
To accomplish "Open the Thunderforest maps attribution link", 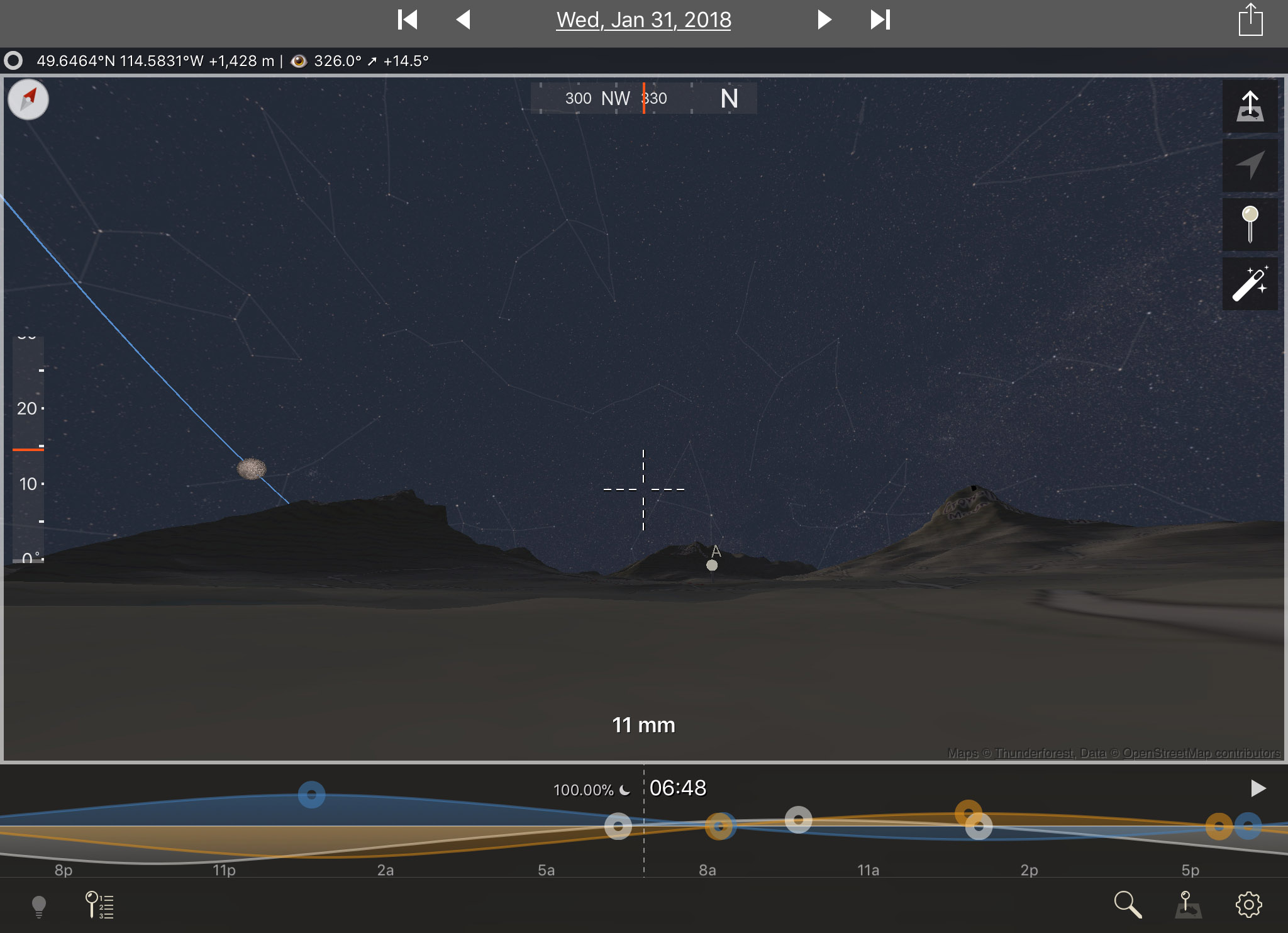I will [1035, 753].
